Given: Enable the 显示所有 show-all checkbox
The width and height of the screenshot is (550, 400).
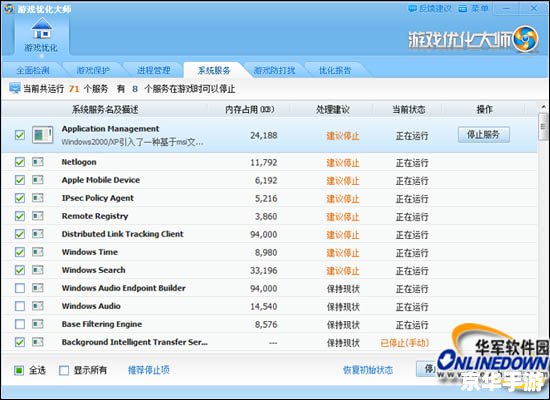Looking at the screenshot, I should pos(64,370).
